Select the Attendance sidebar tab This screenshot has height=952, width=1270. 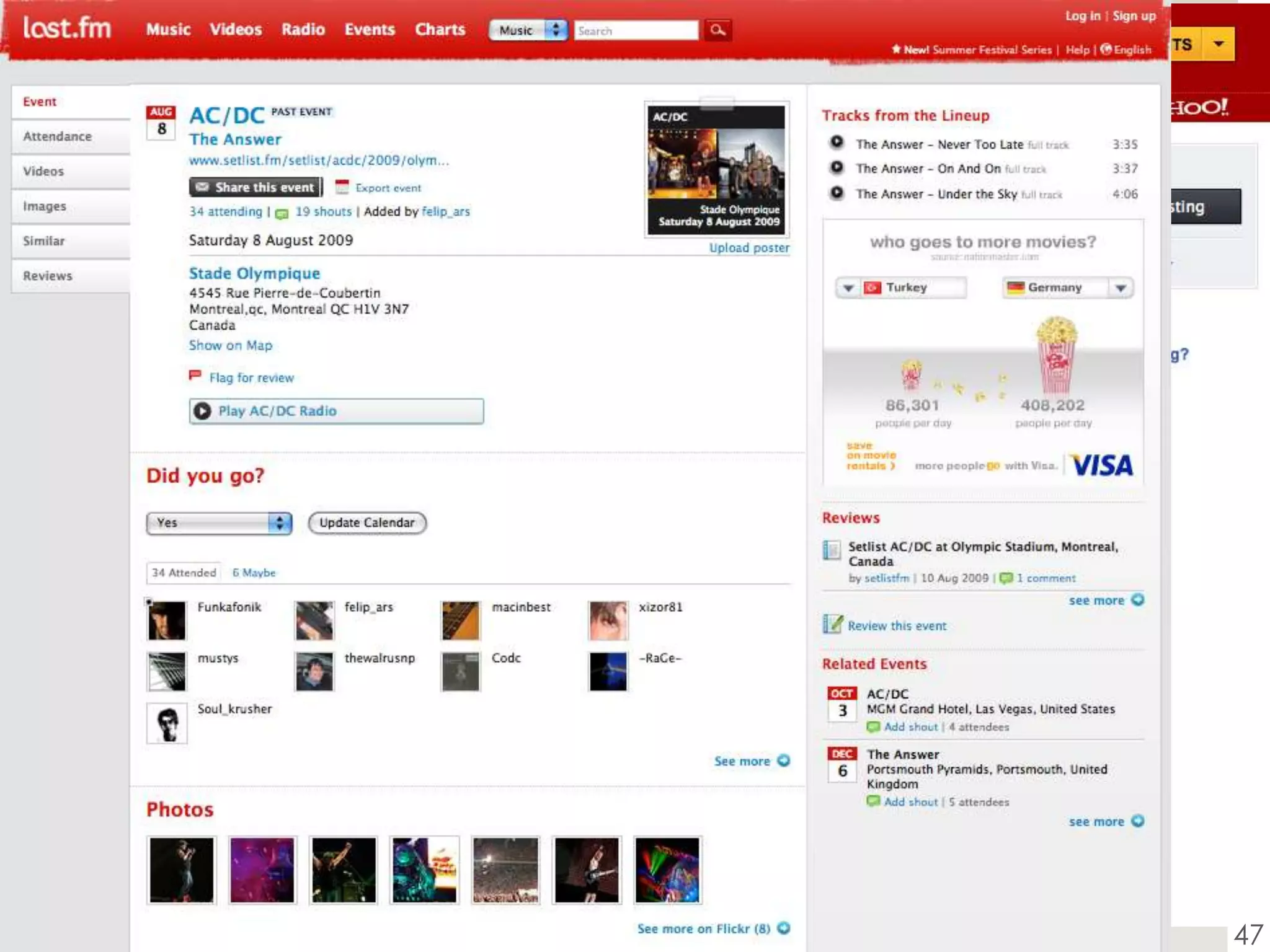[71, 136]
